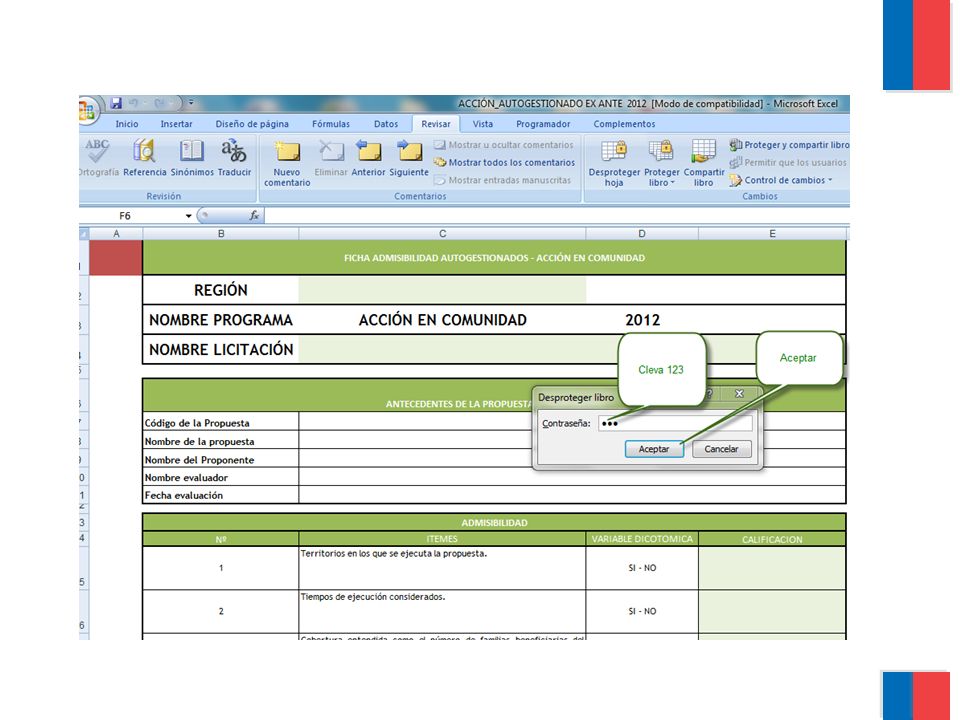This screenshot has height=720, width=960.
Task: Open the Referencia research tool
Action: click(144, 157)
